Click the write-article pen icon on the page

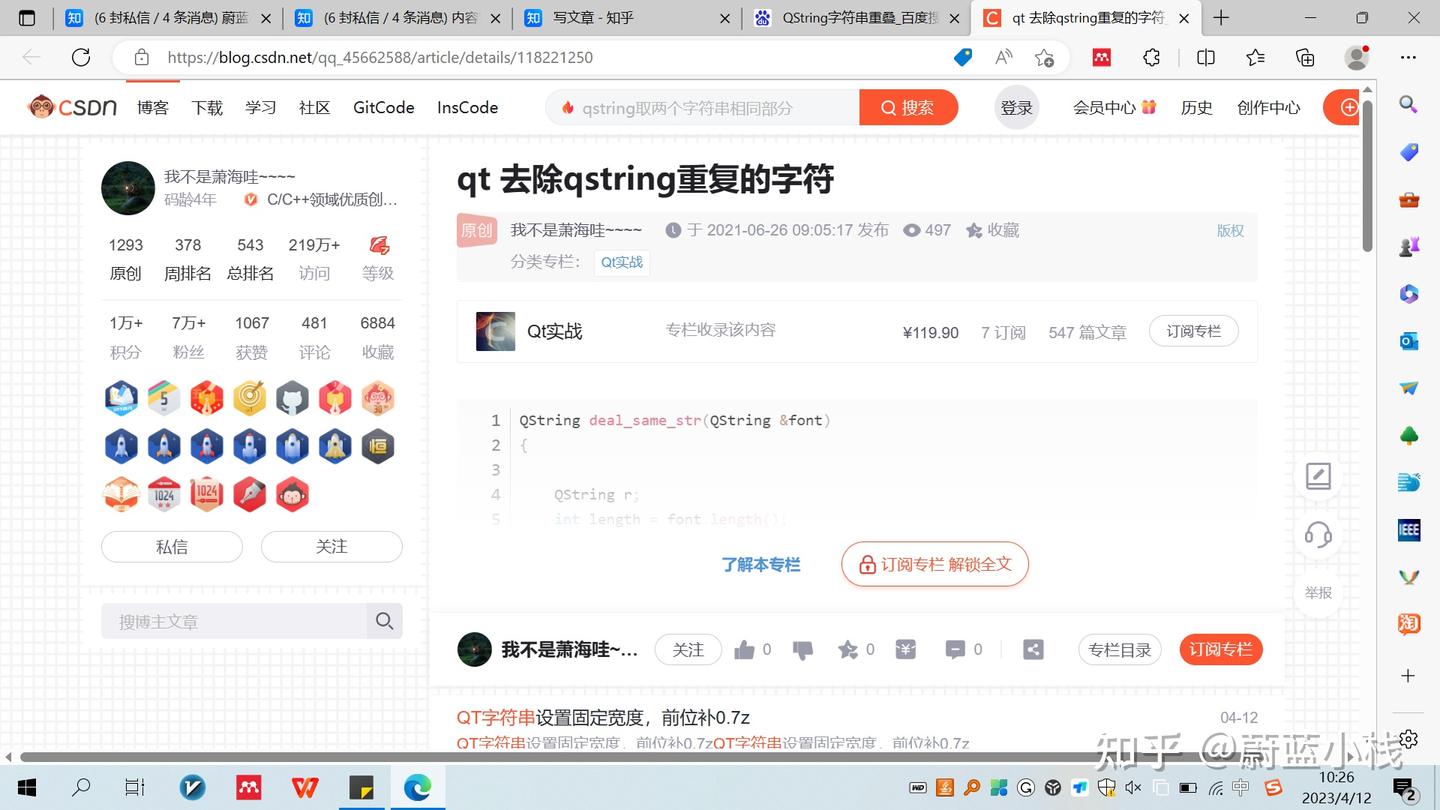[1317, 477]
